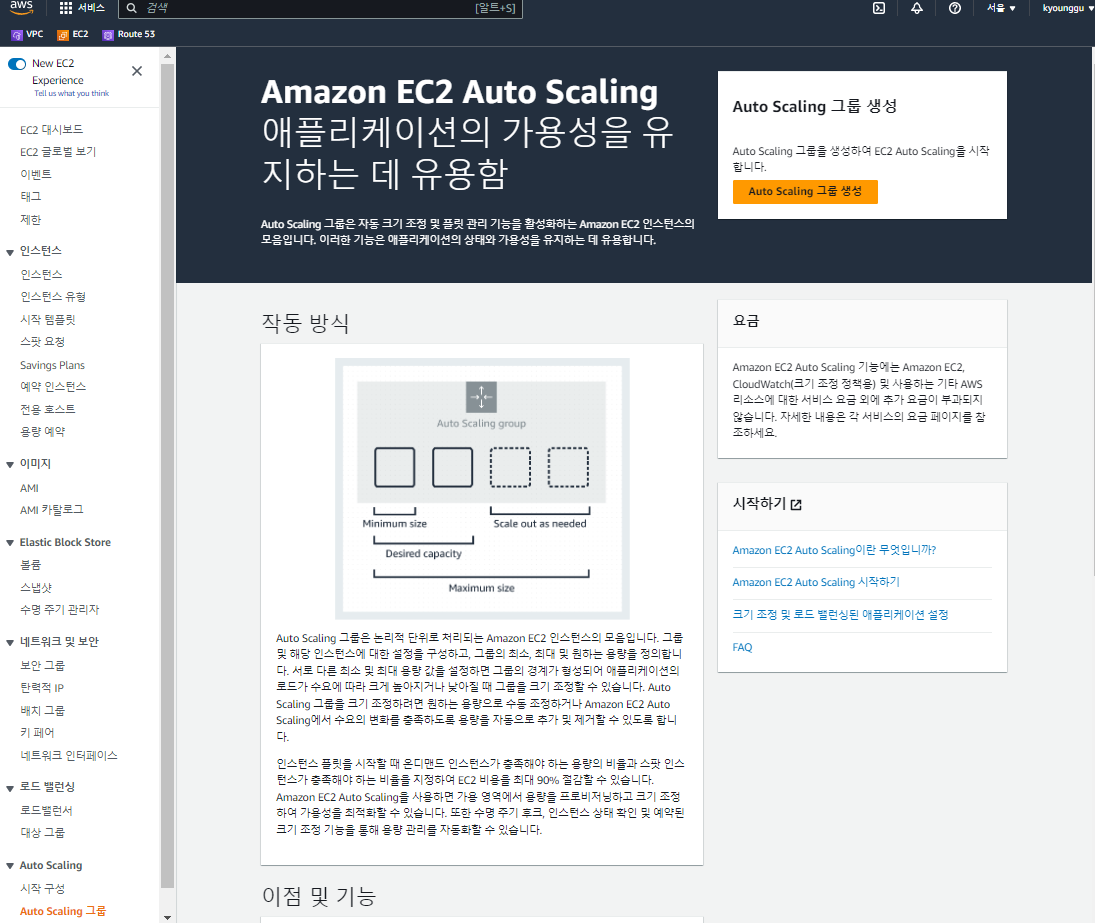Image resolution: width=1095 pixels, height=923 pixels.
Task: Open 로드밸런서 in sidebar
Action: [46, 811]
